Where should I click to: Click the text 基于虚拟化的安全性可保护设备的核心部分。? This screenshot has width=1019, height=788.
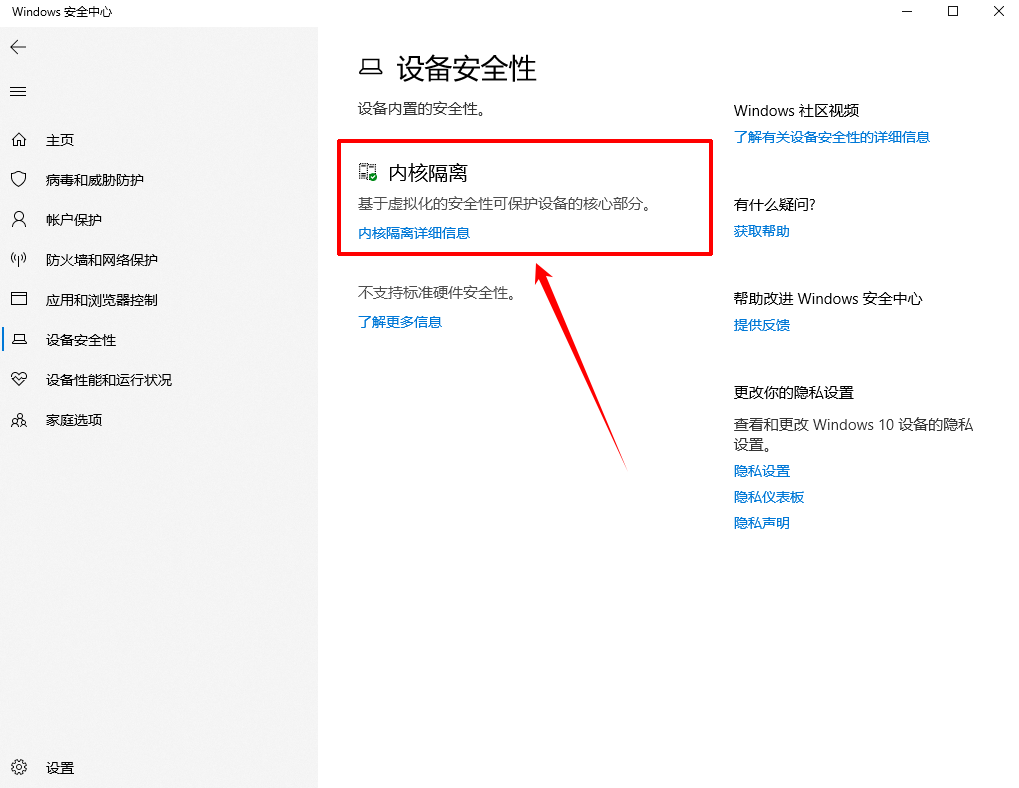click(506, 204)
